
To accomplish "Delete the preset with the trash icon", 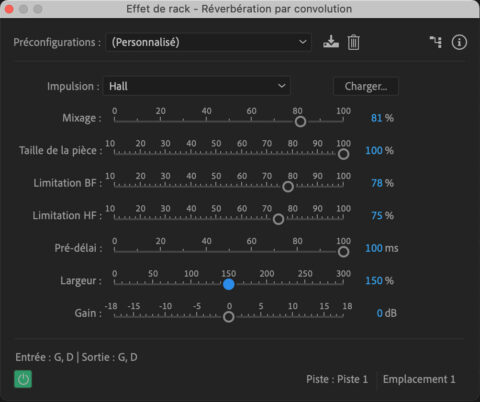I will pyautogui.click(x=353, y=42).
